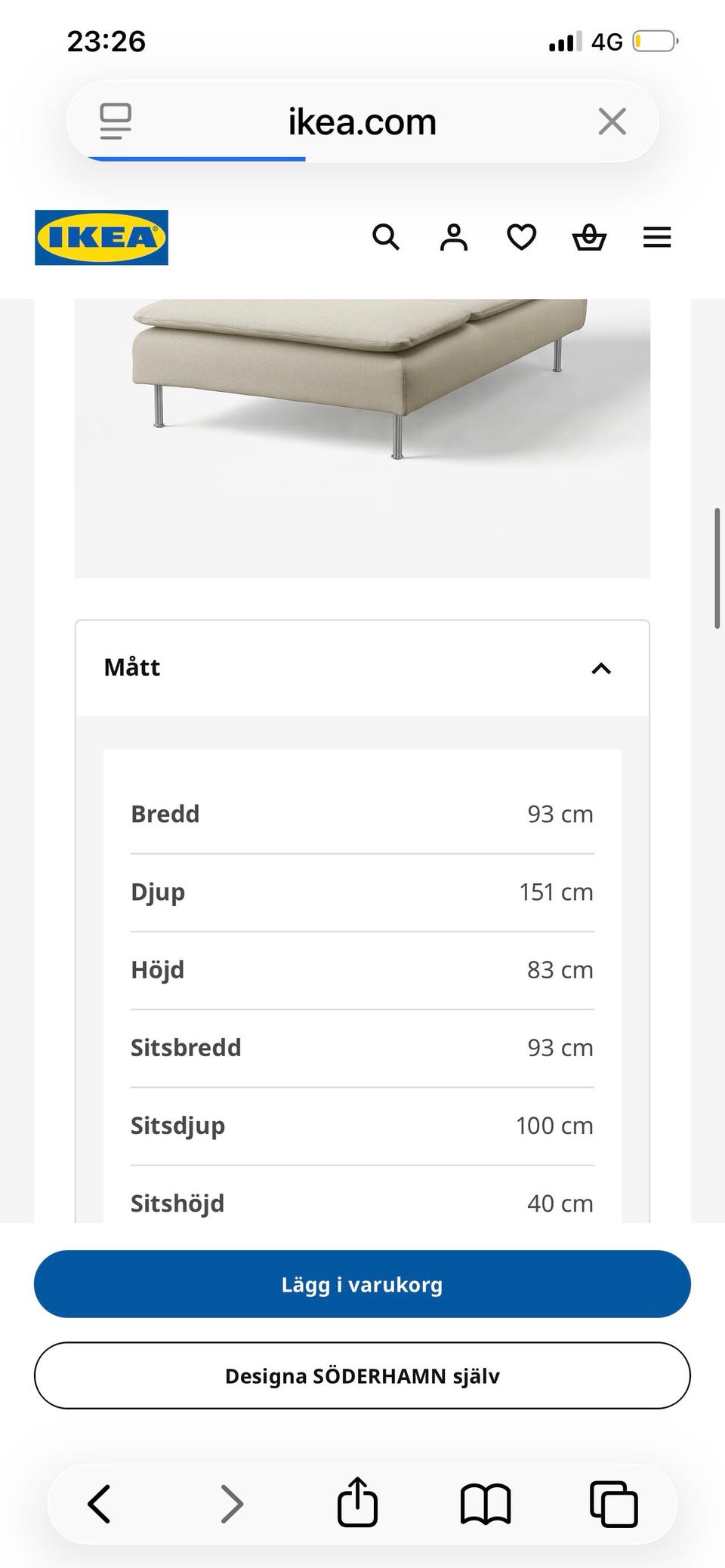
Task: Open the hamburger menu
Action: click(x=657, y=238)
